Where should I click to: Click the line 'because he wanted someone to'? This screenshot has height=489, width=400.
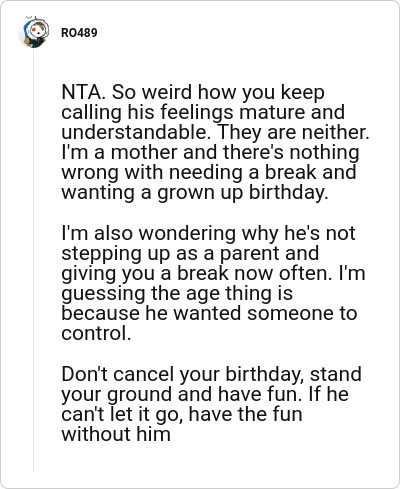[209, 314]
